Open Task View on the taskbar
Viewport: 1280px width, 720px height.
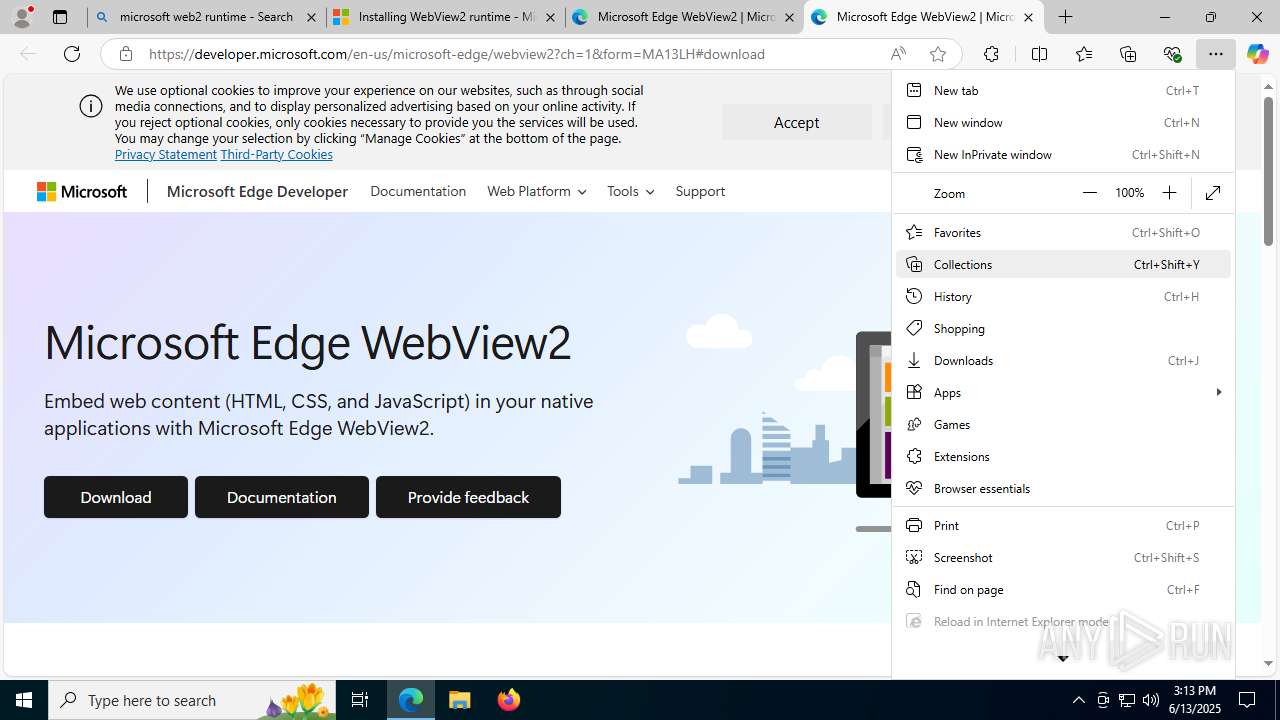point(360,700)
